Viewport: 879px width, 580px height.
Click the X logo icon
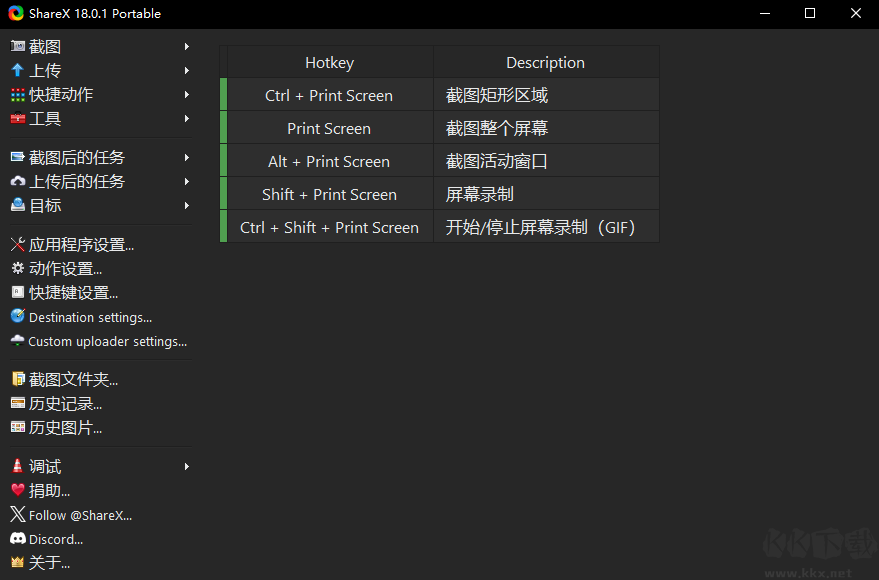click(x=18, y=514)
